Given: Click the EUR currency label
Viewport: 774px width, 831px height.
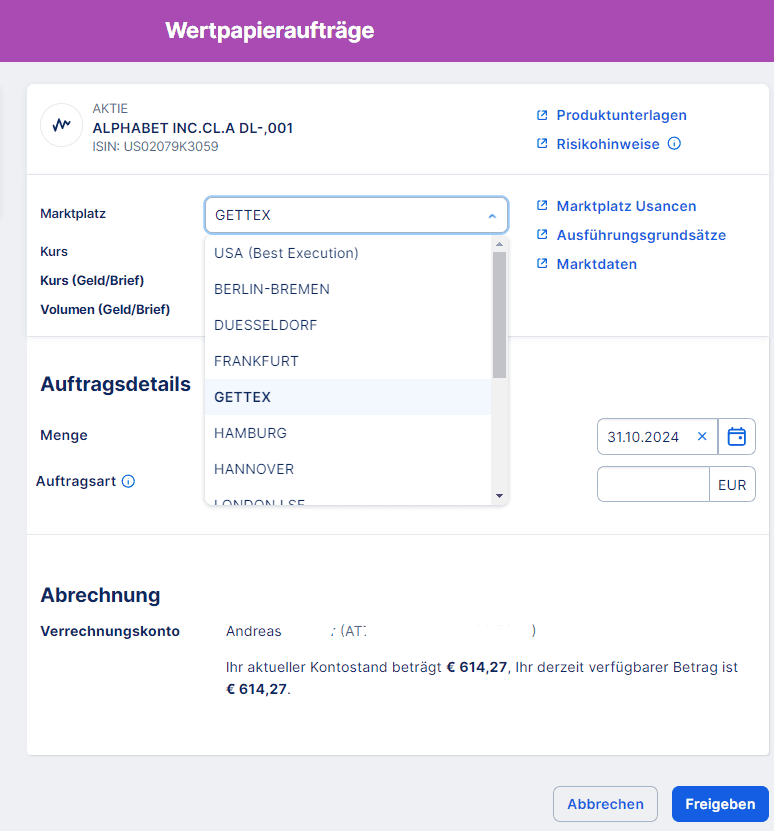Looking at the screenshot, I should pyautogui.click(x=732, y=485).
